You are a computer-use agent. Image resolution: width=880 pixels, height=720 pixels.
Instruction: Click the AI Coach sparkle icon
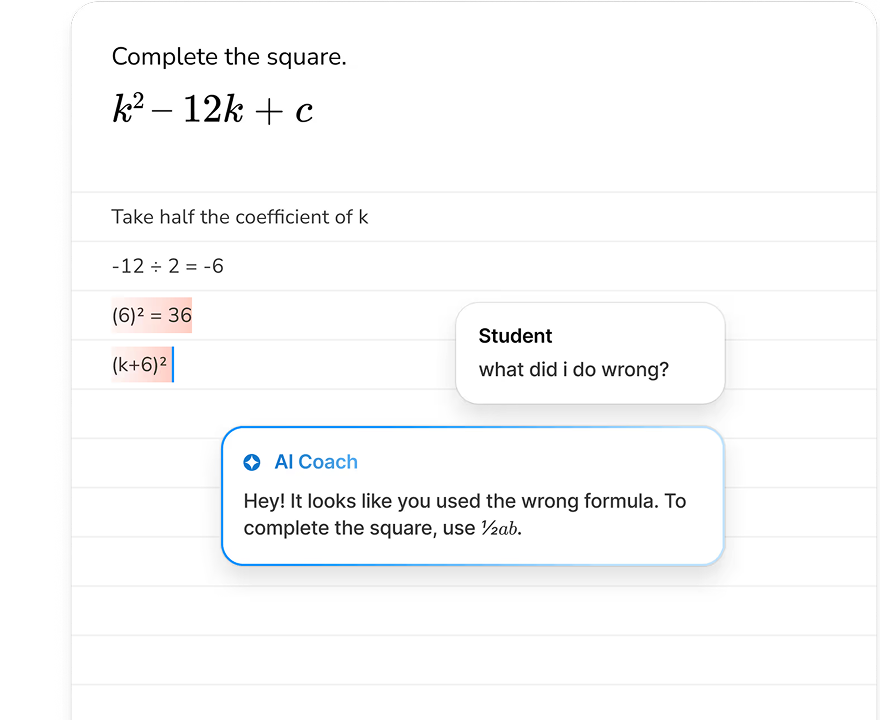pyautogui.click(x=252, y=462)
